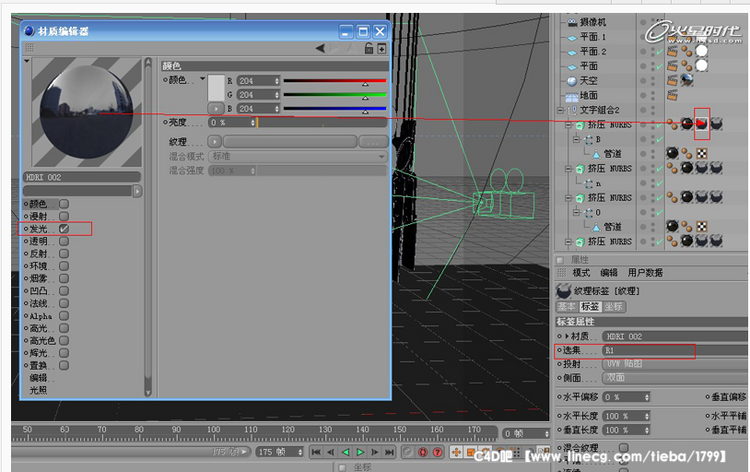
Task: Click the checkerboard tag on 管道 under B
Action: coord(702,154)
